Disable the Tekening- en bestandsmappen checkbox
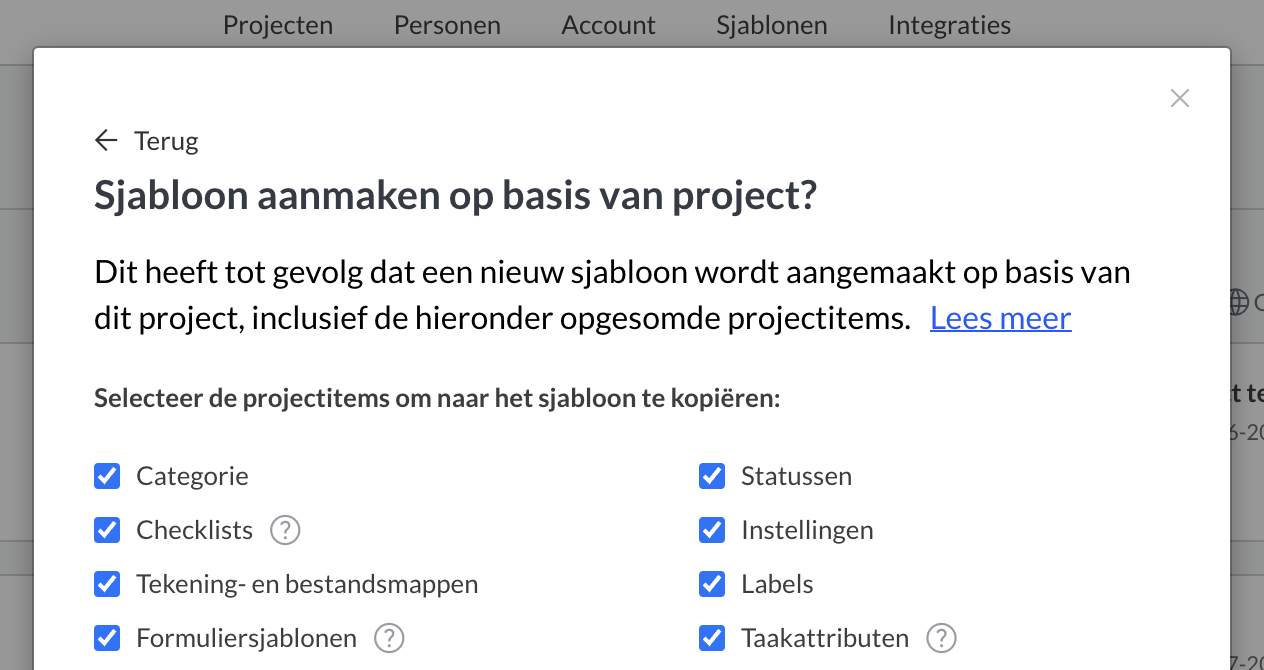This screenshot has height=670, width=1264. [107, 584]
